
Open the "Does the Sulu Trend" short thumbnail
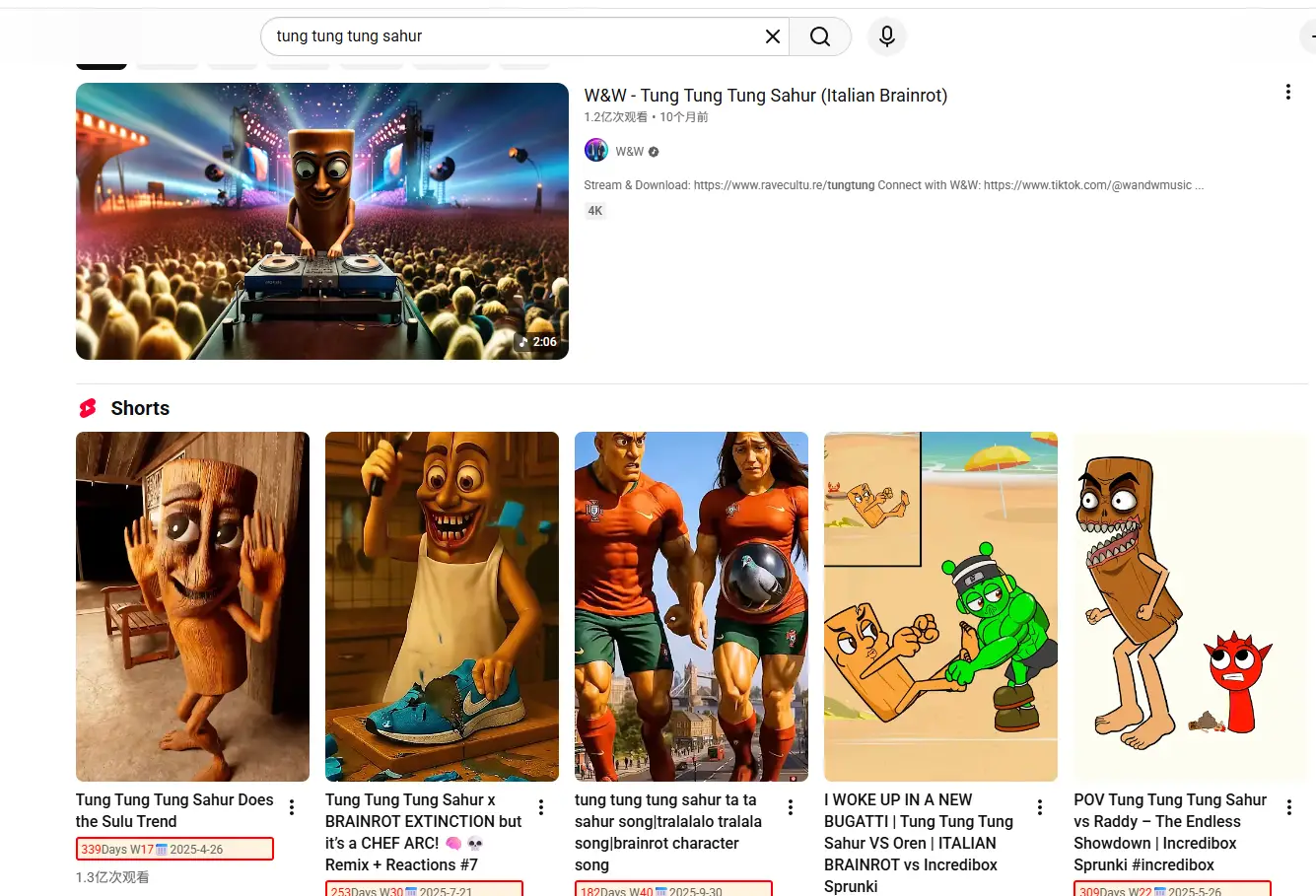(192, 606)
